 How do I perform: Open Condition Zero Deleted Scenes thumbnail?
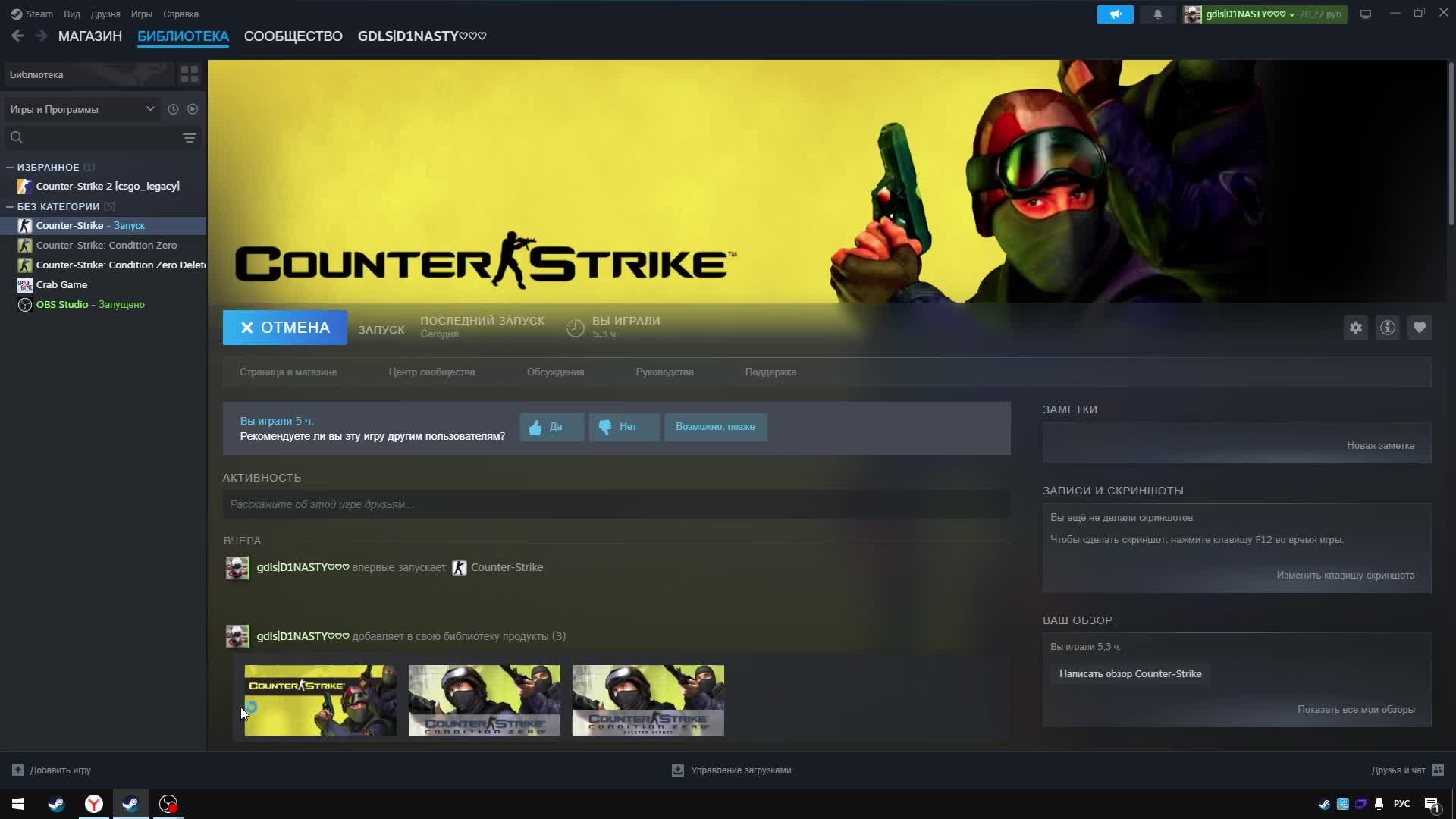tap(648, 700)
